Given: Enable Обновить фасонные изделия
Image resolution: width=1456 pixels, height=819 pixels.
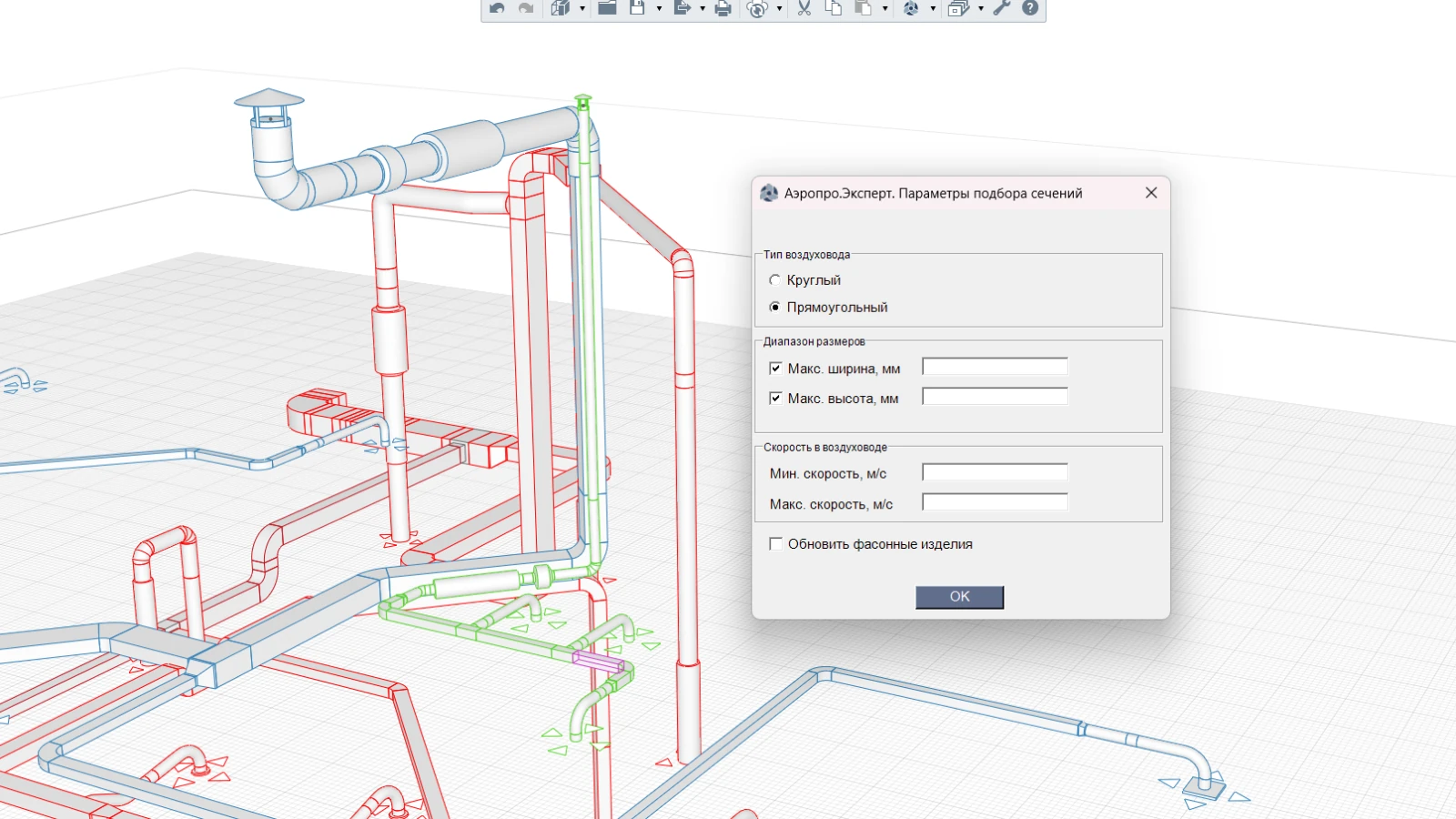Looking at the screenshot, I should pyautogui.click(x=776, y=544).
